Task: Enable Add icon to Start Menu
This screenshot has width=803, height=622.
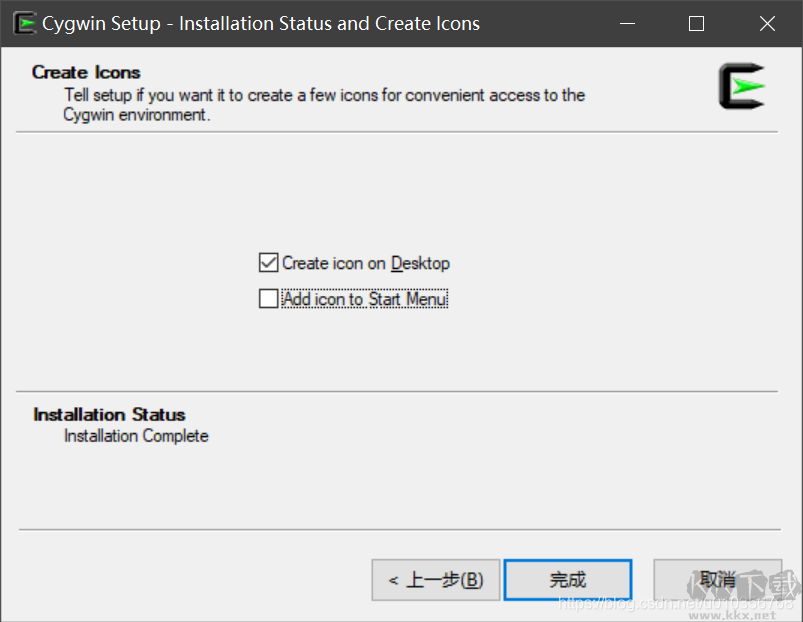Action: click(268, 297)
